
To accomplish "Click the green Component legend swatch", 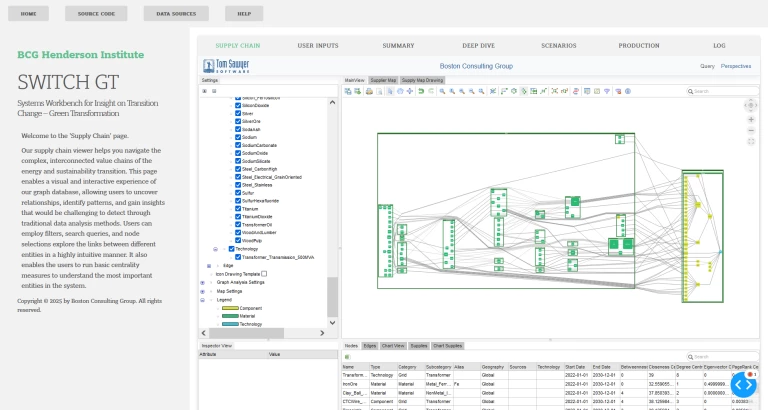I will [229, 308].
